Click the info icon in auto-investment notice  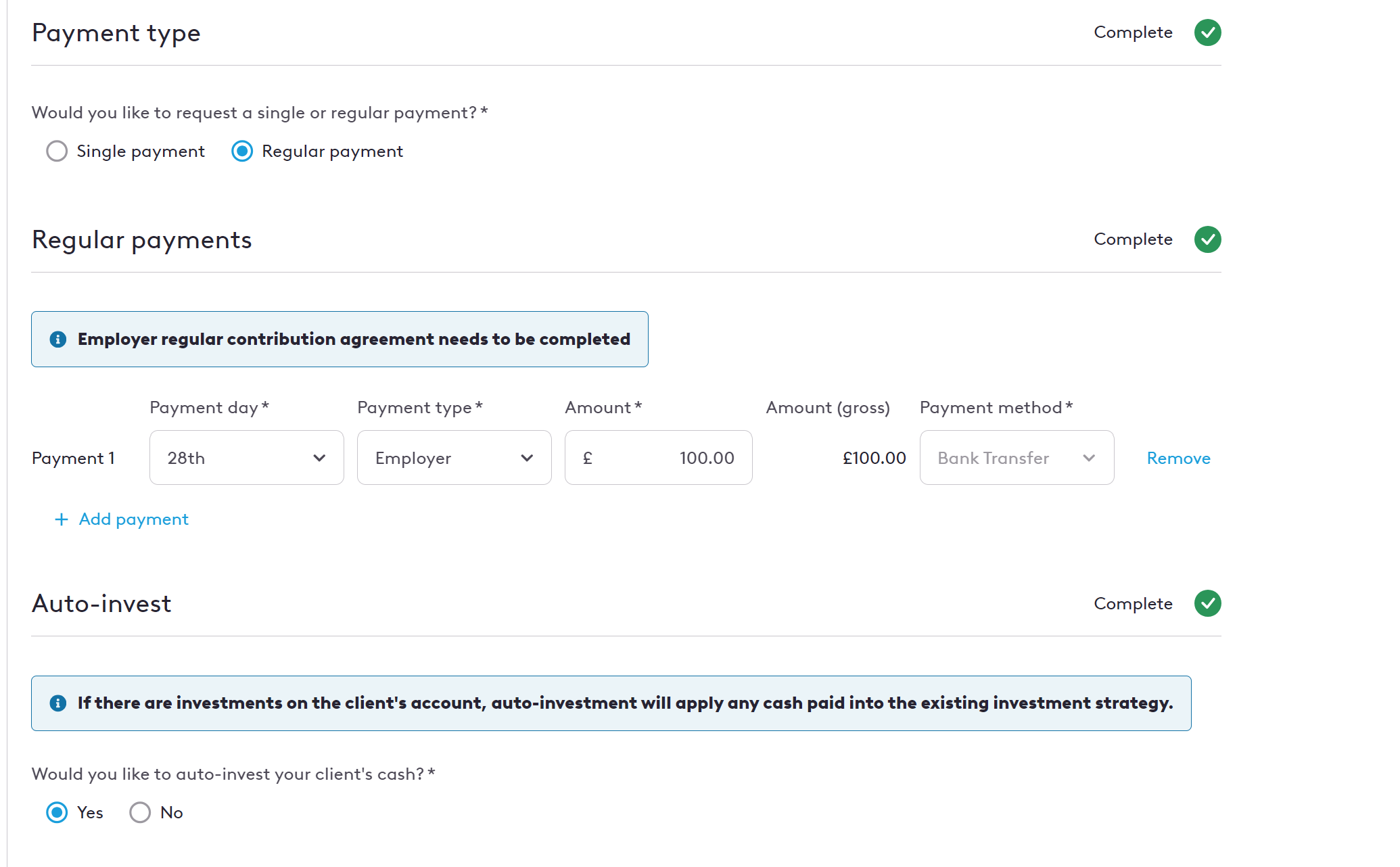[x=58, y=703]
